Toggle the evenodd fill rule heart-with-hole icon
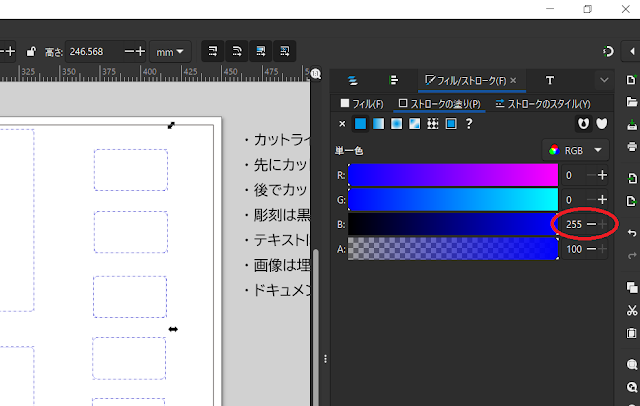Viewport: 640px width, 406px height. pyautogui.click(x=584, y=124)
